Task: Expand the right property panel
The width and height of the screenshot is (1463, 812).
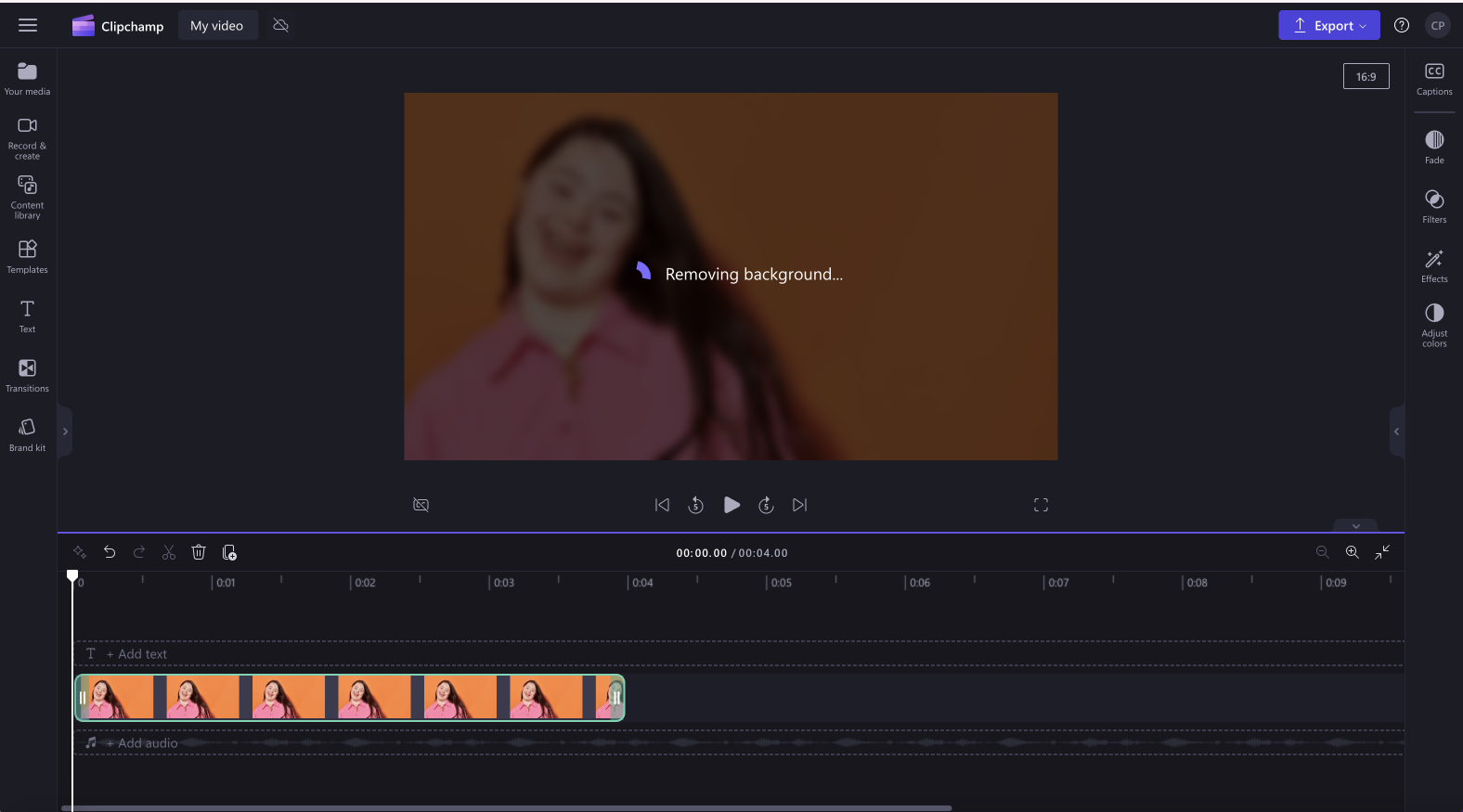Action: [x=1396, y=432]
